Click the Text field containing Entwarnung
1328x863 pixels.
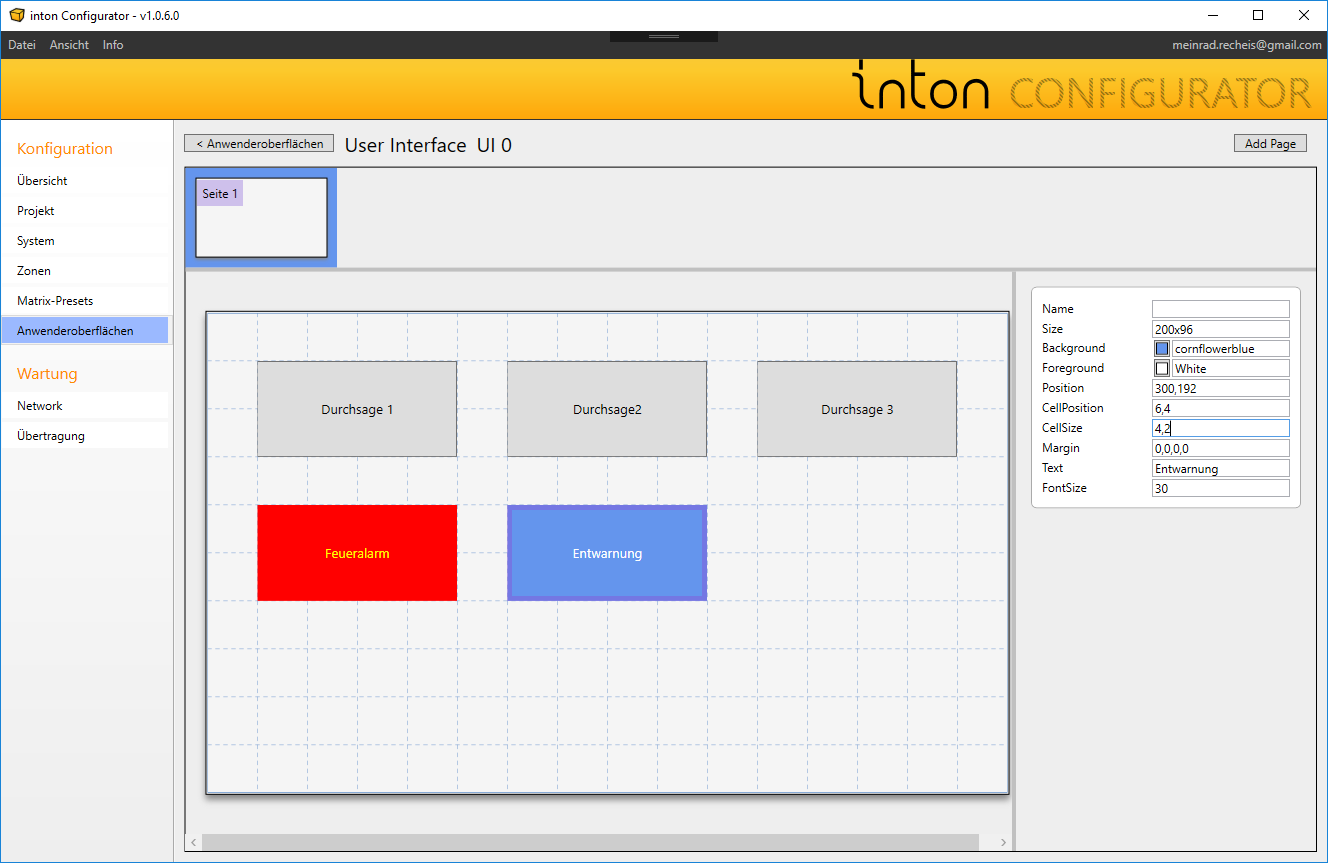pos(1220,468)
